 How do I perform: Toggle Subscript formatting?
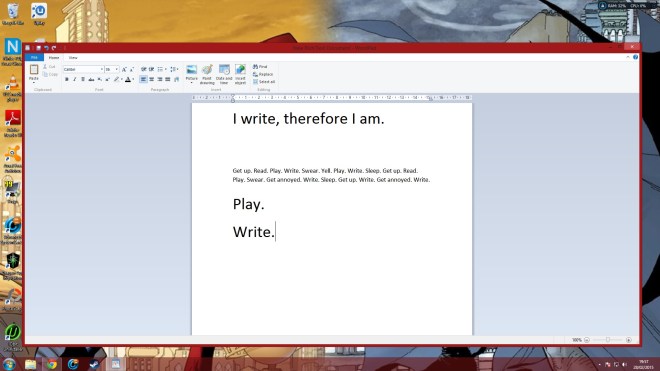[99, 79]
